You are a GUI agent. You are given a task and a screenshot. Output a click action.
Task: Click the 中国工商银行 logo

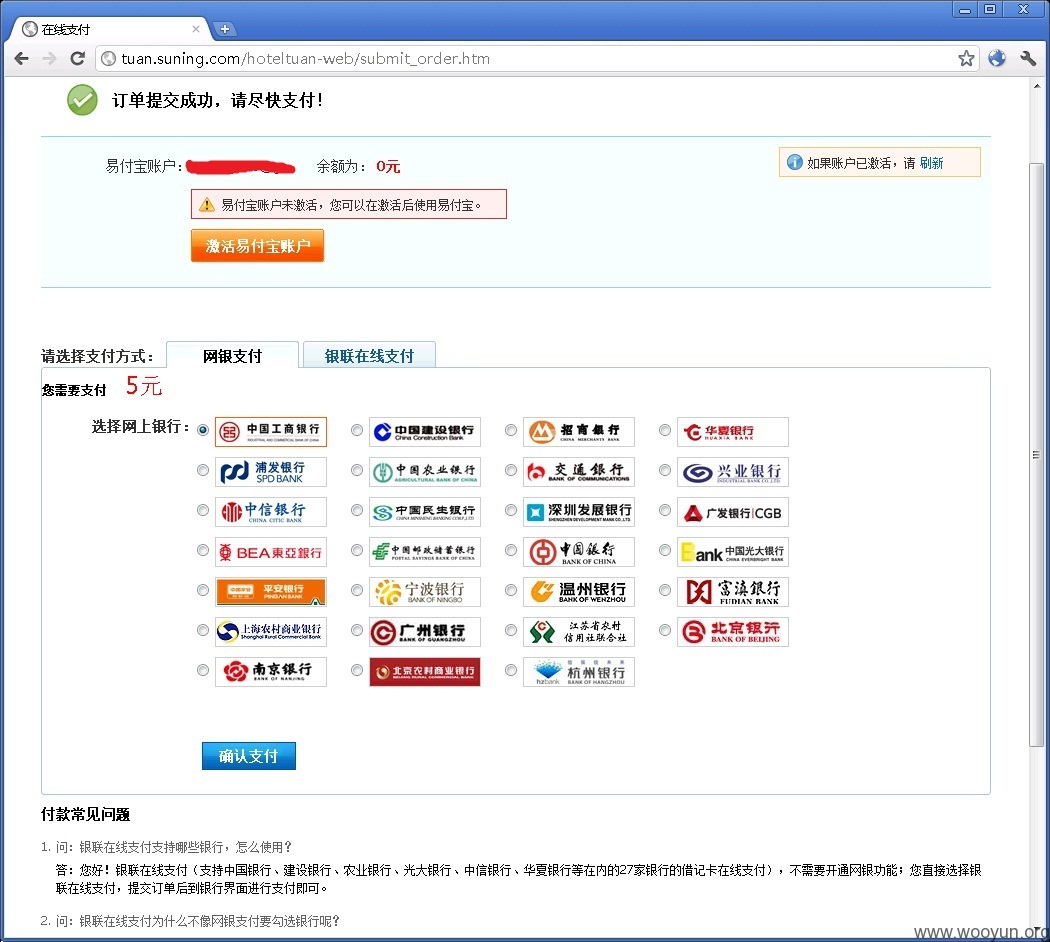[271, 432]
